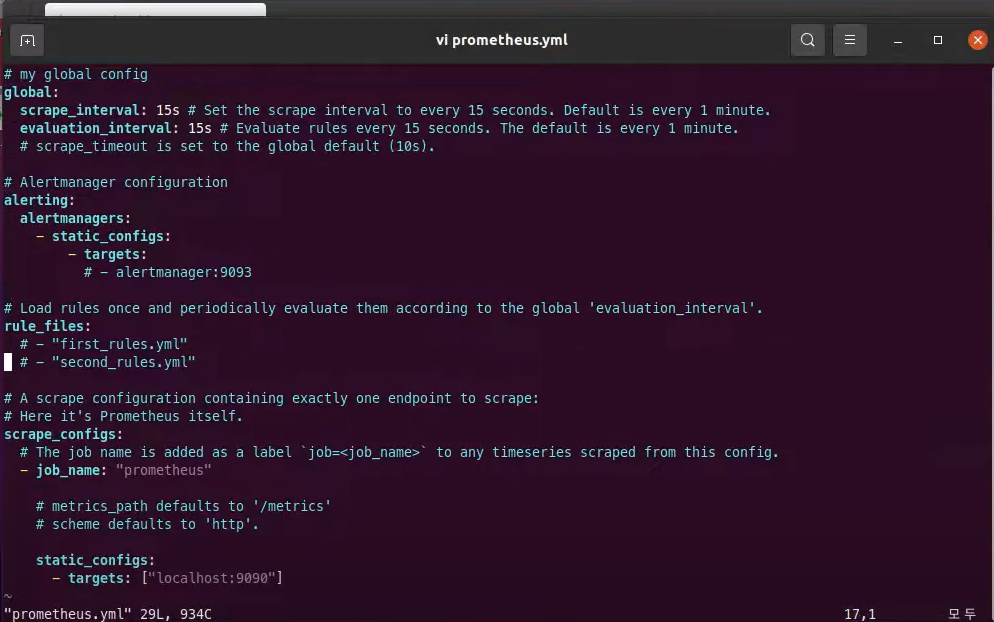The height and width of the screenshot is (622, 994).
Task: Click the 'alerting:' key
Action: tap(39, 200)
